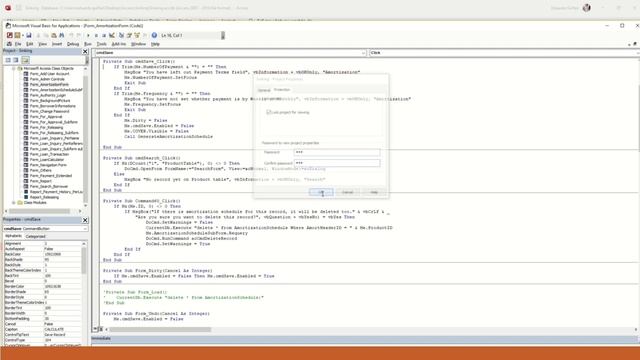640x360 pixels.
Task: Click Help button in Project Properties dialog
Action: point(374,192)
